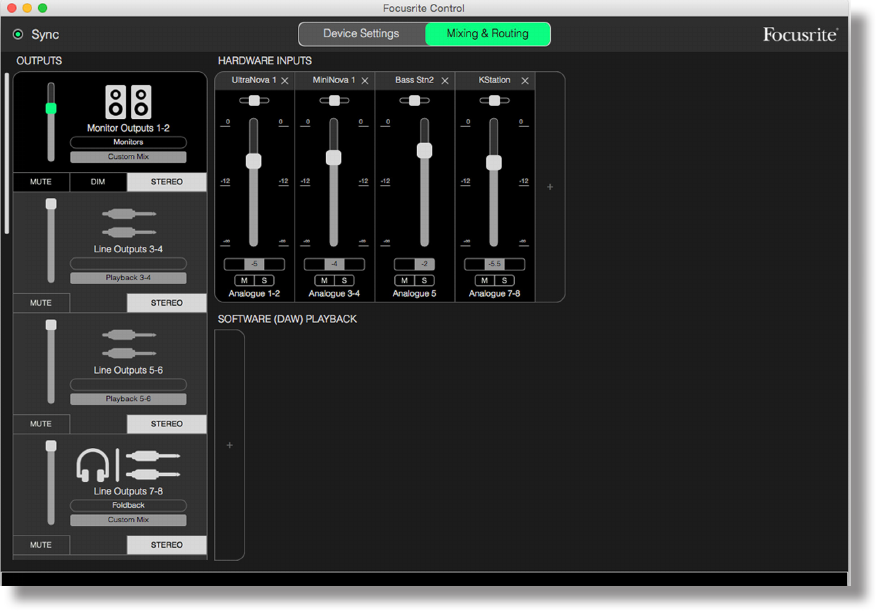Screen dimensions: 877x612
Task: Click the MiniNova 1 channel fader handle
Action: tap(334, 158)
